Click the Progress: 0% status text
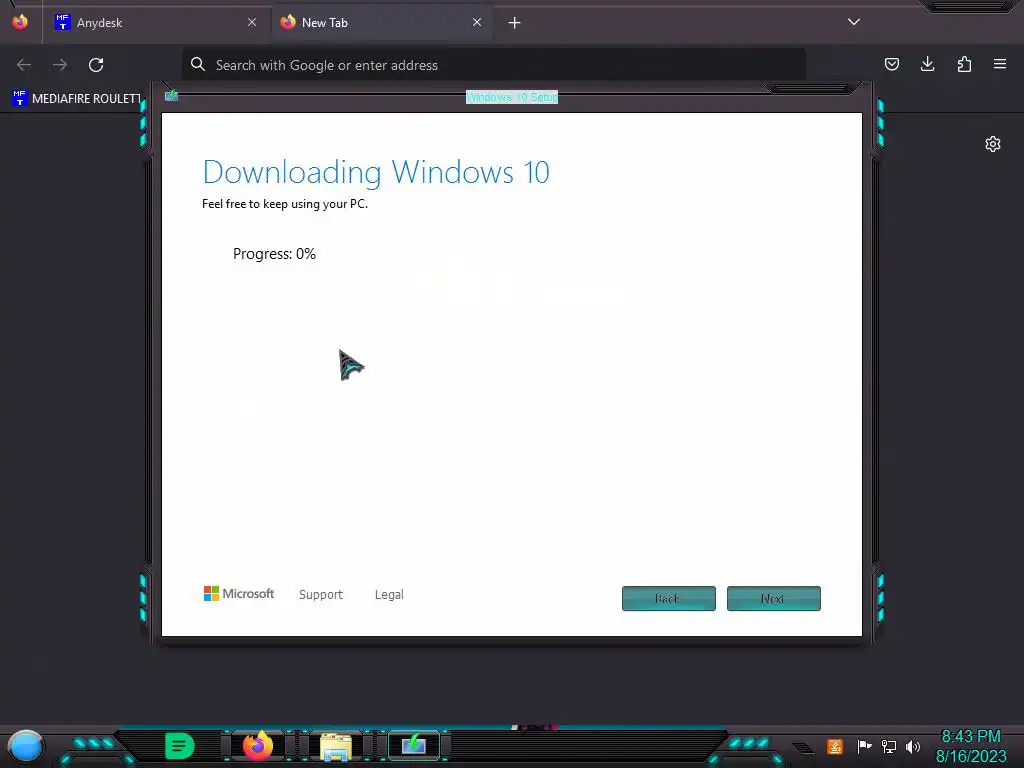 (x=274, y=254)
